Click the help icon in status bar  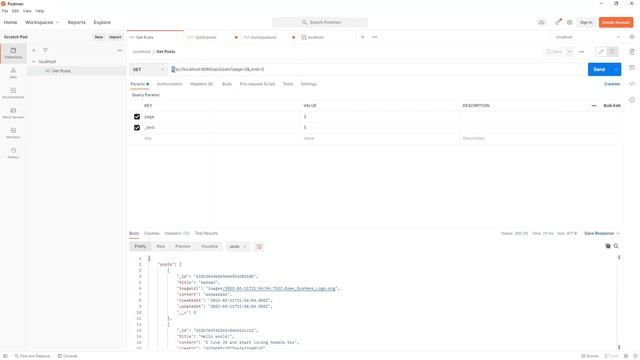[x=635, y=356]
